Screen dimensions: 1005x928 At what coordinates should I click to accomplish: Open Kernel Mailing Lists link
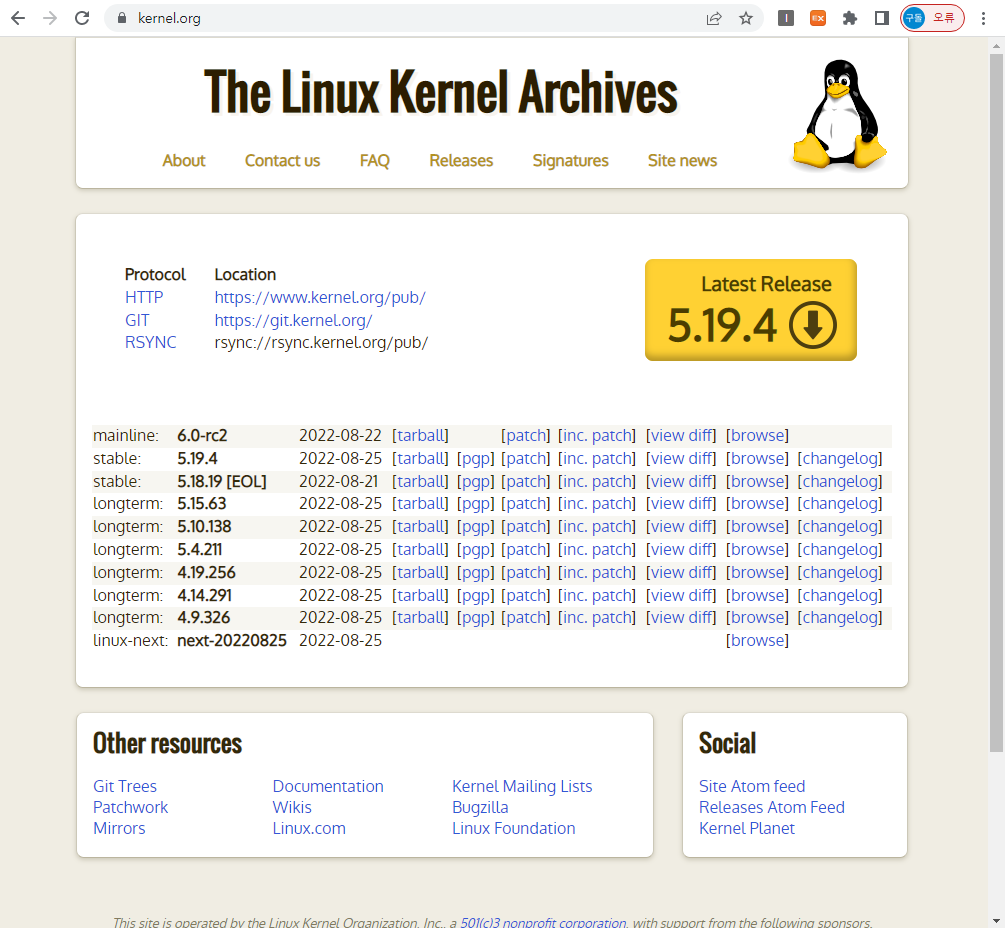click(522, 786)
